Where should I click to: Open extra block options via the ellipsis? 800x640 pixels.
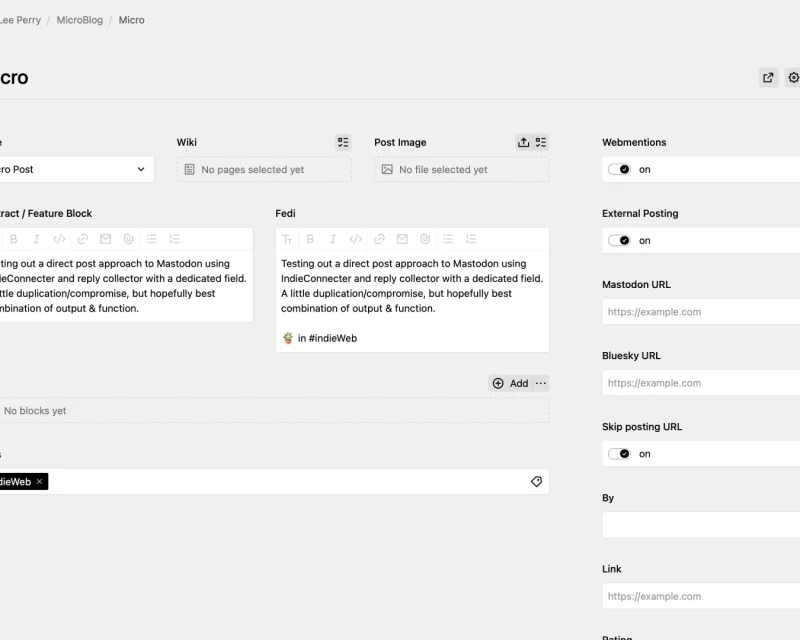(539, 383)
